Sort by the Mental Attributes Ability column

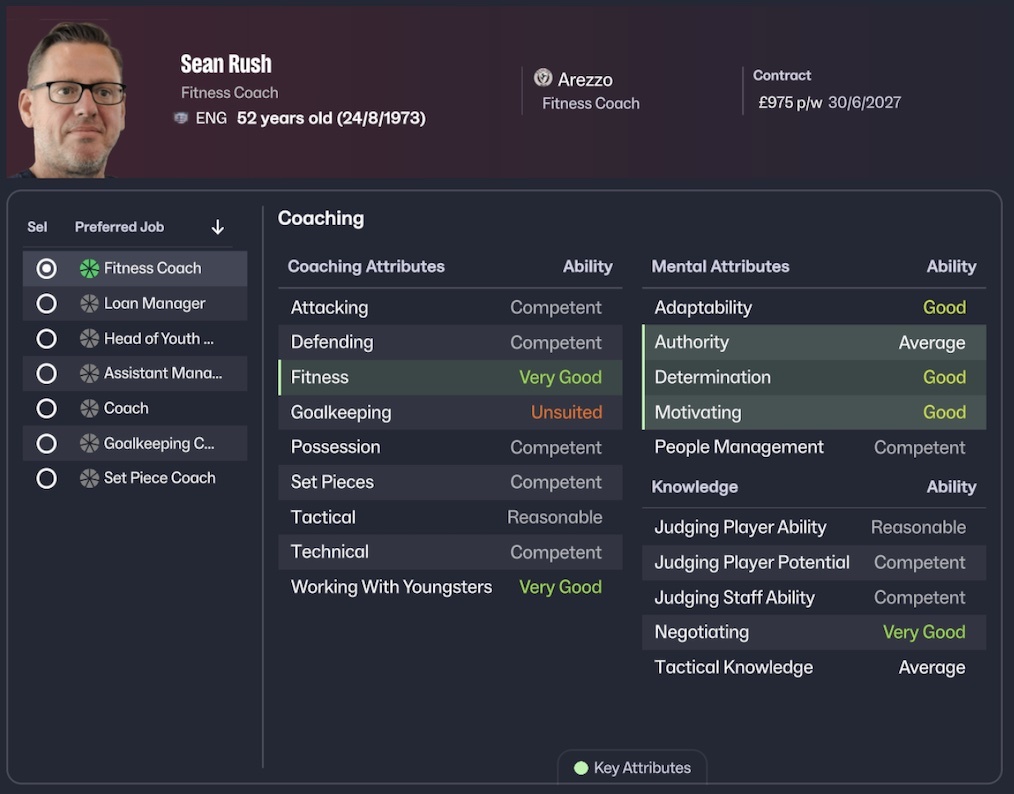pyautogui.click(x=950, y=266)
